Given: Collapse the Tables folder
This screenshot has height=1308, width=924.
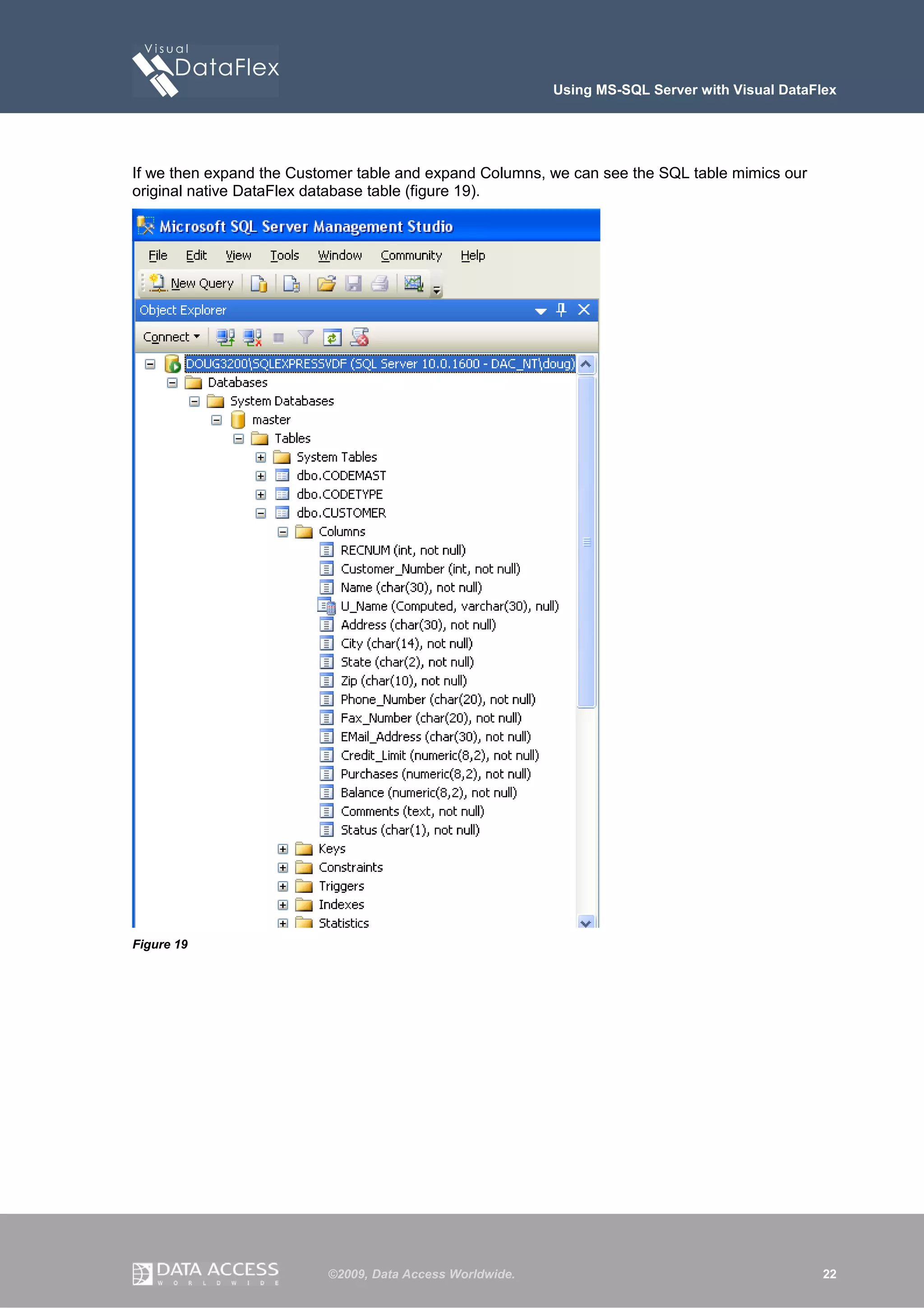Looking at the screenshot, I should (x=239, y=439).
